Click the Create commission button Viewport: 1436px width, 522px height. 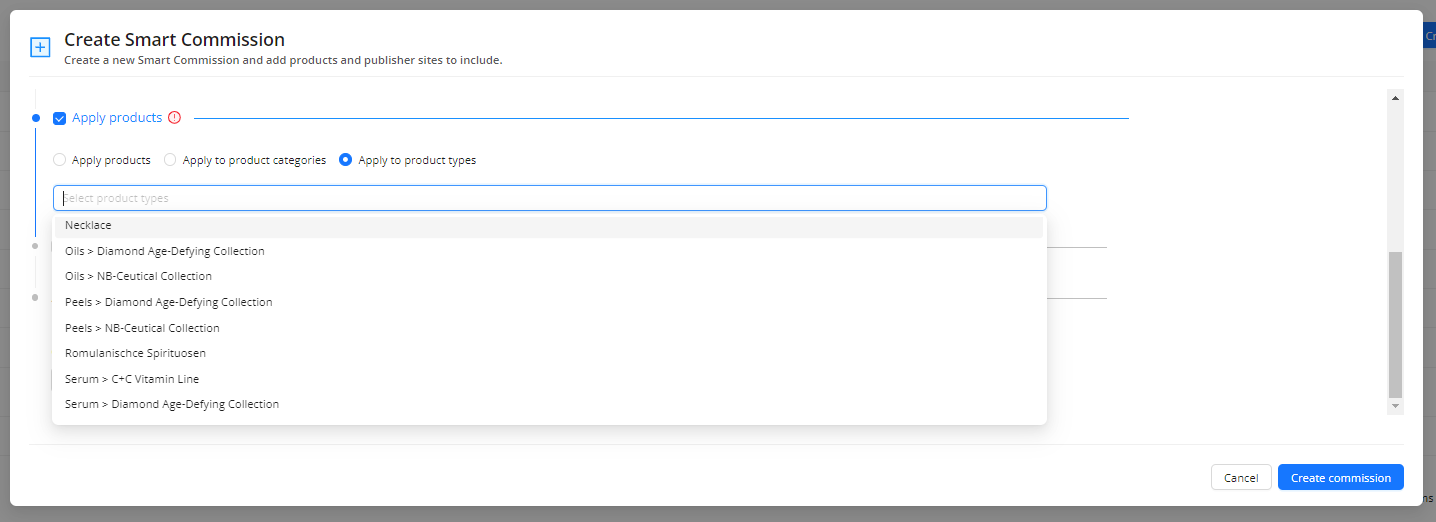[1340, 477]
